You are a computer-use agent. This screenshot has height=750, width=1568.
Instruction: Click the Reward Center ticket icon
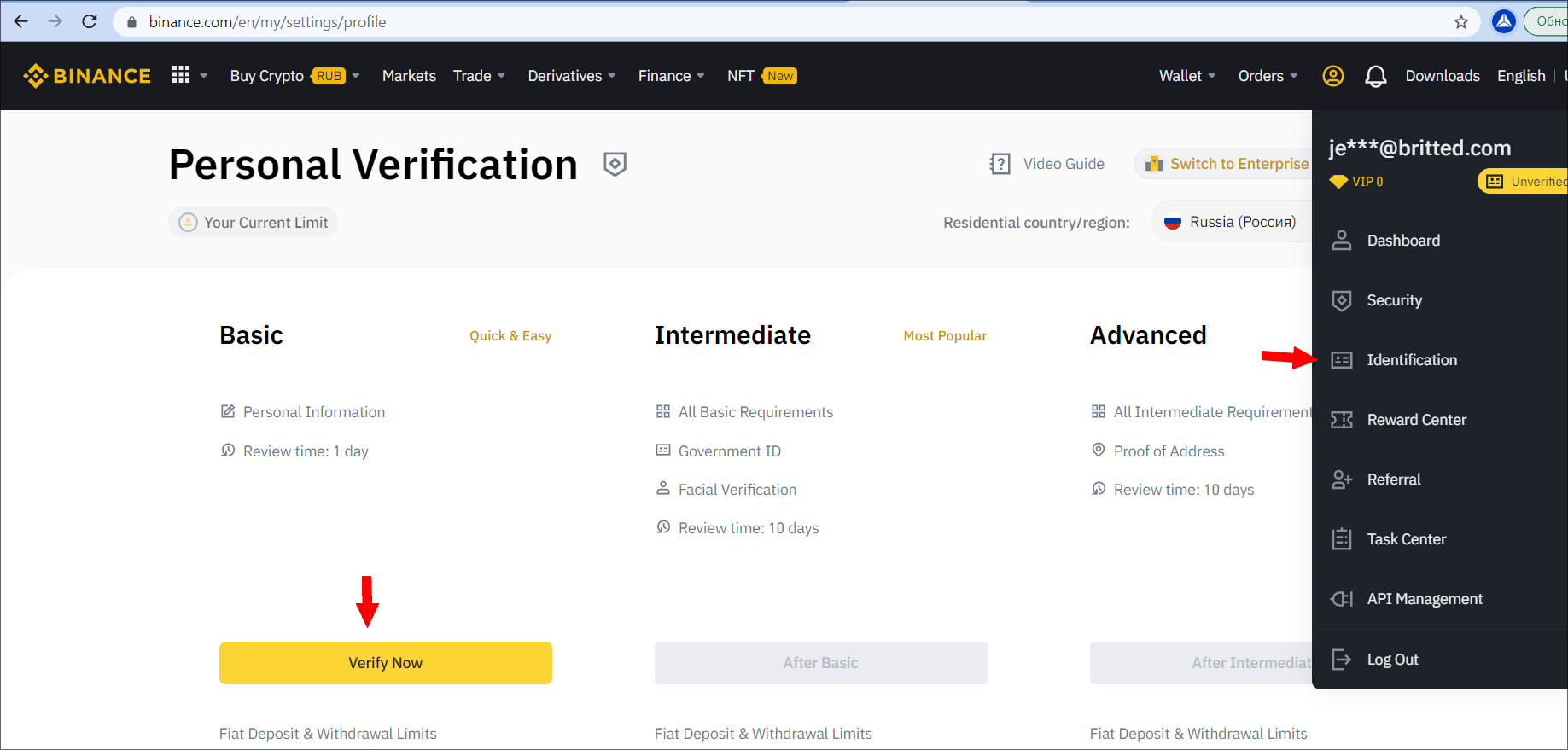[1342, 420]
